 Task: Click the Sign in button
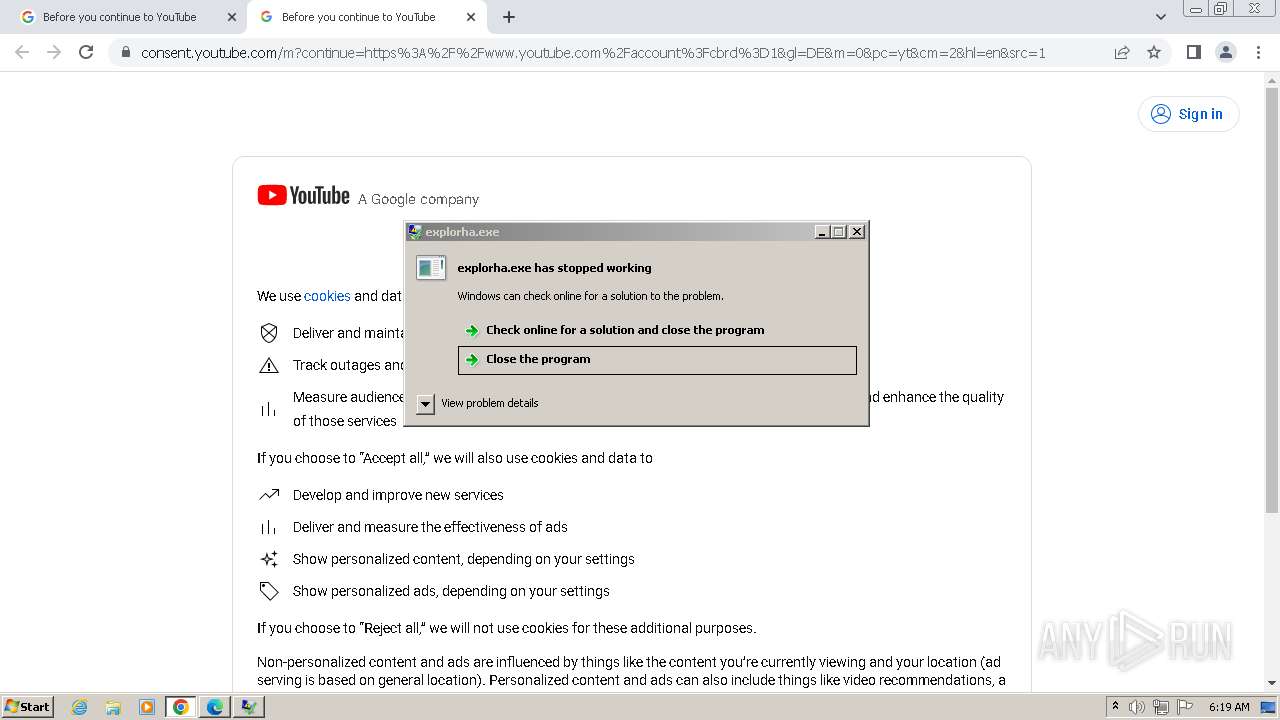pyautogui.click(x=1188, y=114)
